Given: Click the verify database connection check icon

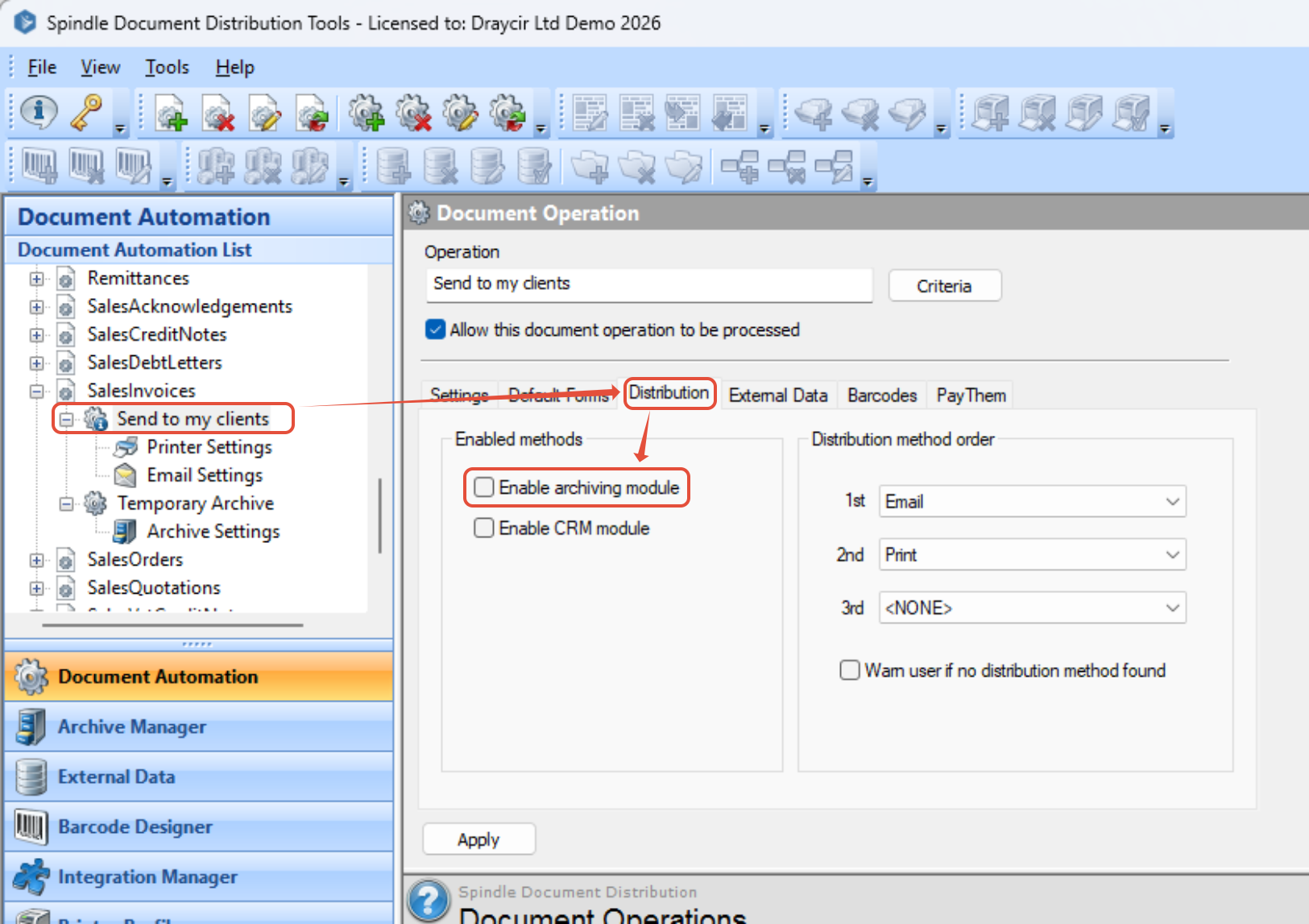Looking at the screenshot, I should click(x=534, y=165).
